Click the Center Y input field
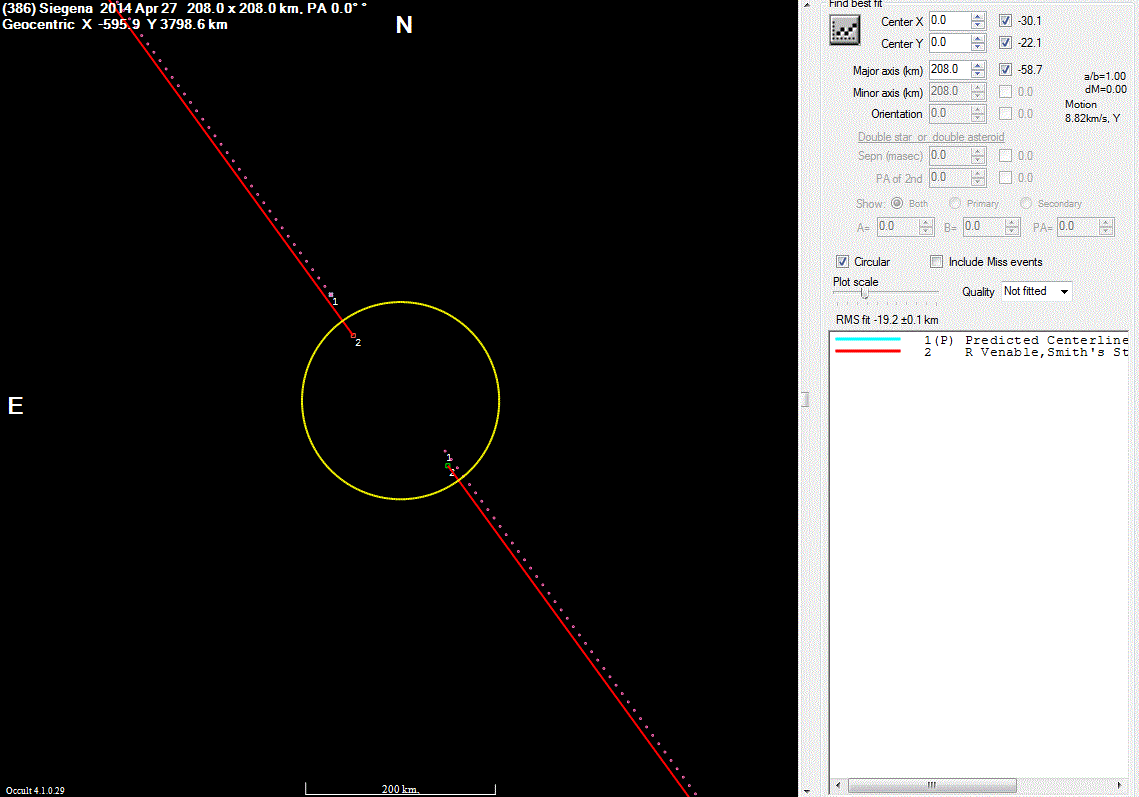This screenshot has height=797, width=1139. click(948, 43)
